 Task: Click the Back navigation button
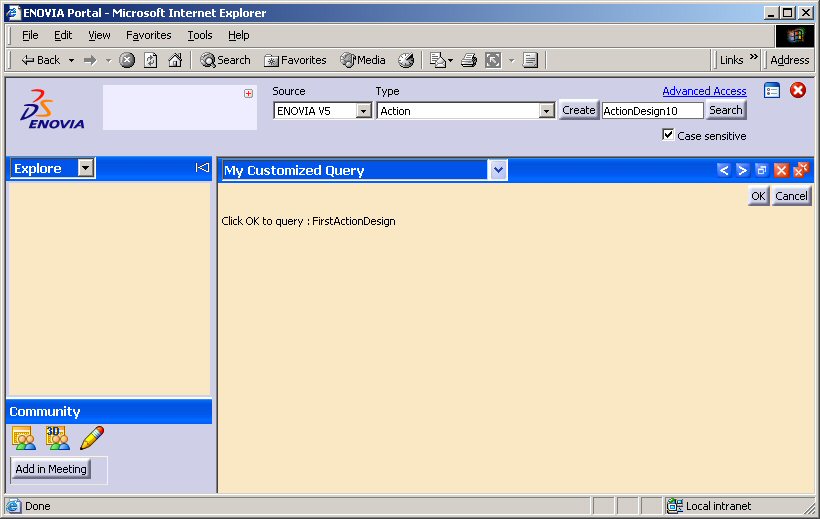[40, 60]
